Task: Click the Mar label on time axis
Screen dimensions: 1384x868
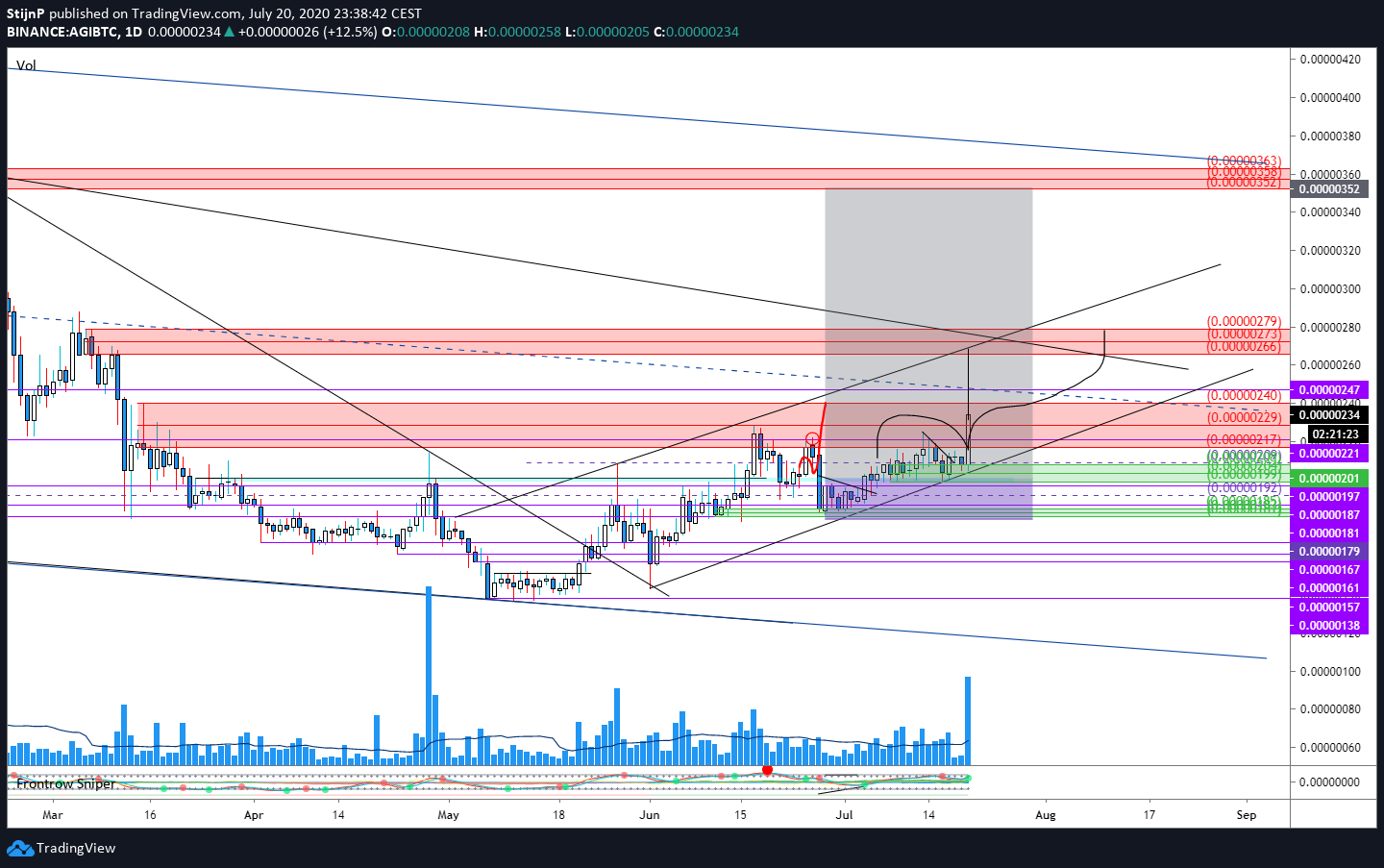Action: (53, 815)
